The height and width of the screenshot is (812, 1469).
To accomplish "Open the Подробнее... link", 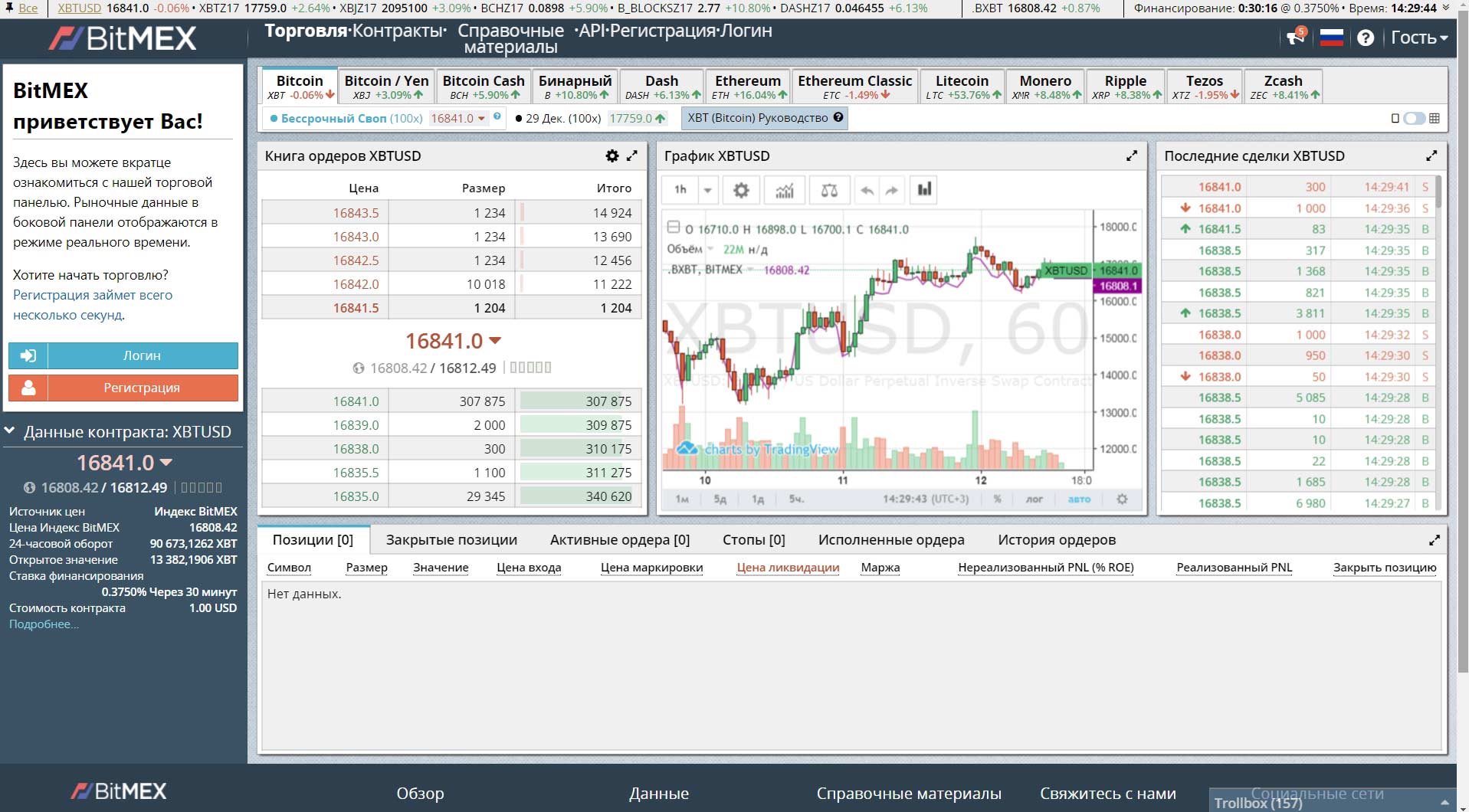I will tap(44, 624).
